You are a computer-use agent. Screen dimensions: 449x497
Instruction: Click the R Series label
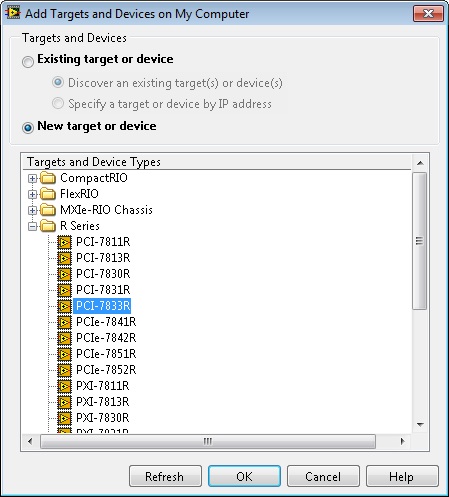[80, 226]
